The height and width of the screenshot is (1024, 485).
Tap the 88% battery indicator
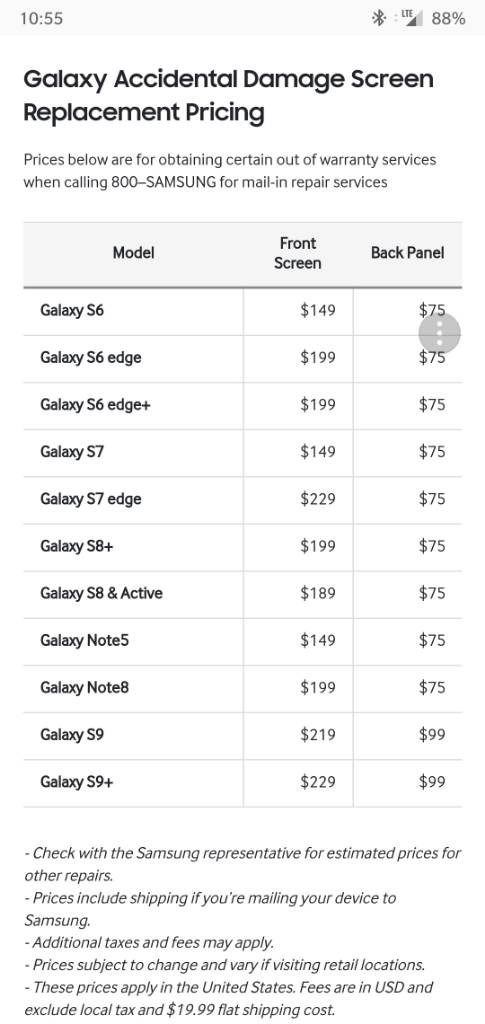pos(448,18)
